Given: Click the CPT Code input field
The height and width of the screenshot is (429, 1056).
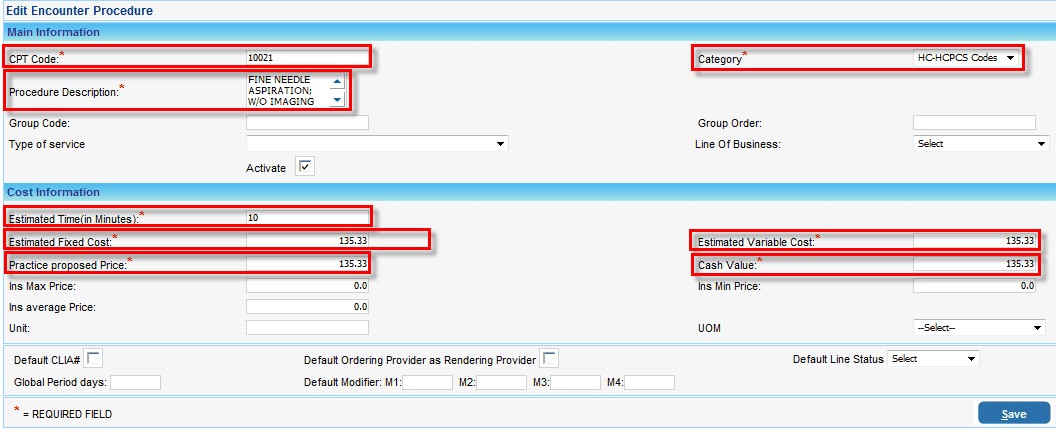Looking at the screenshot, I should tap(307, 58).
